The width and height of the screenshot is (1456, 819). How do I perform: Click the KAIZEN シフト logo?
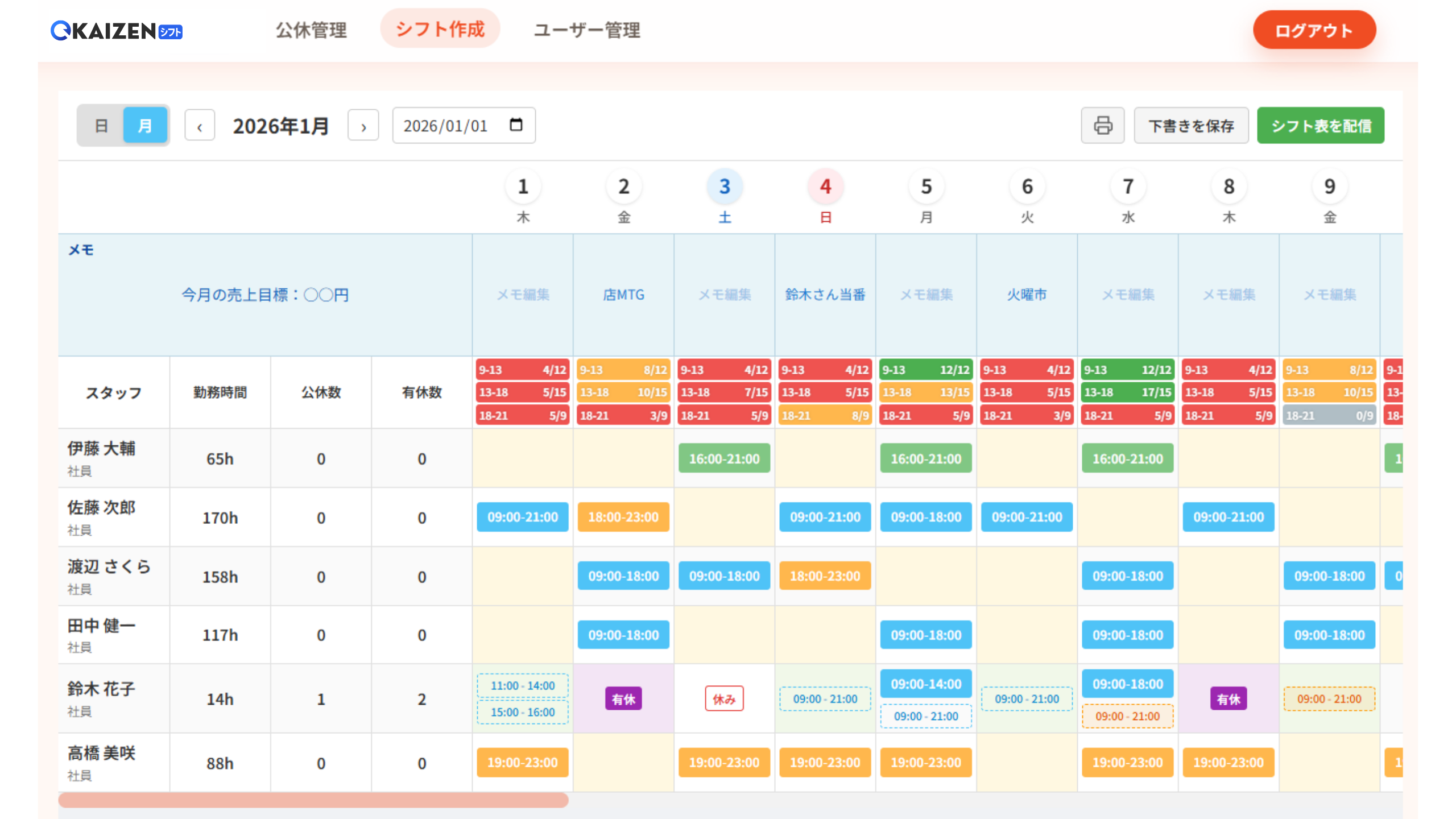[117, 31]
